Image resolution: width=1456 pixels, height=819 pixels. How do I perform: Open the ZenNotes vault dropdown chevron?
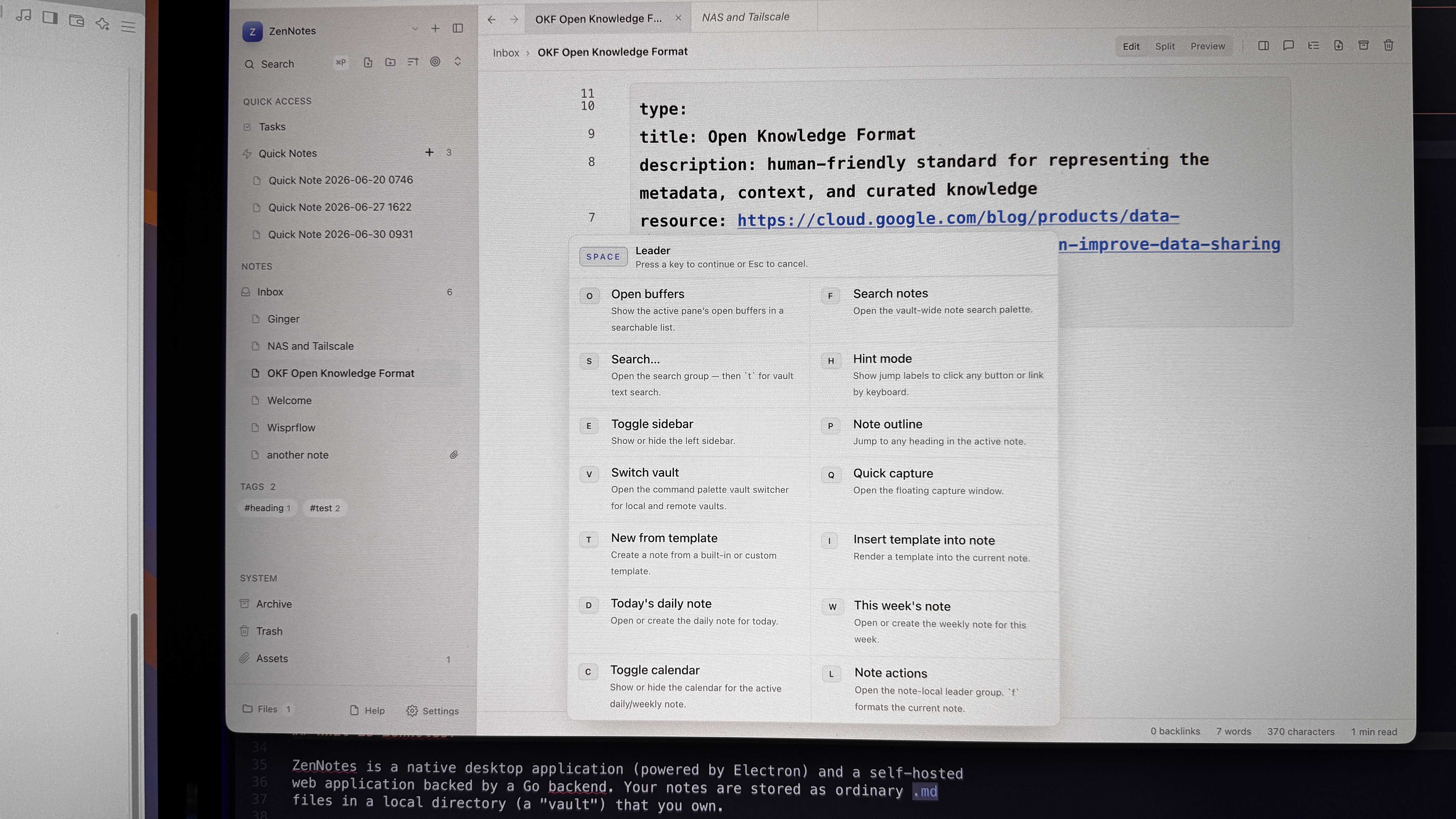[x=415, y=28]
